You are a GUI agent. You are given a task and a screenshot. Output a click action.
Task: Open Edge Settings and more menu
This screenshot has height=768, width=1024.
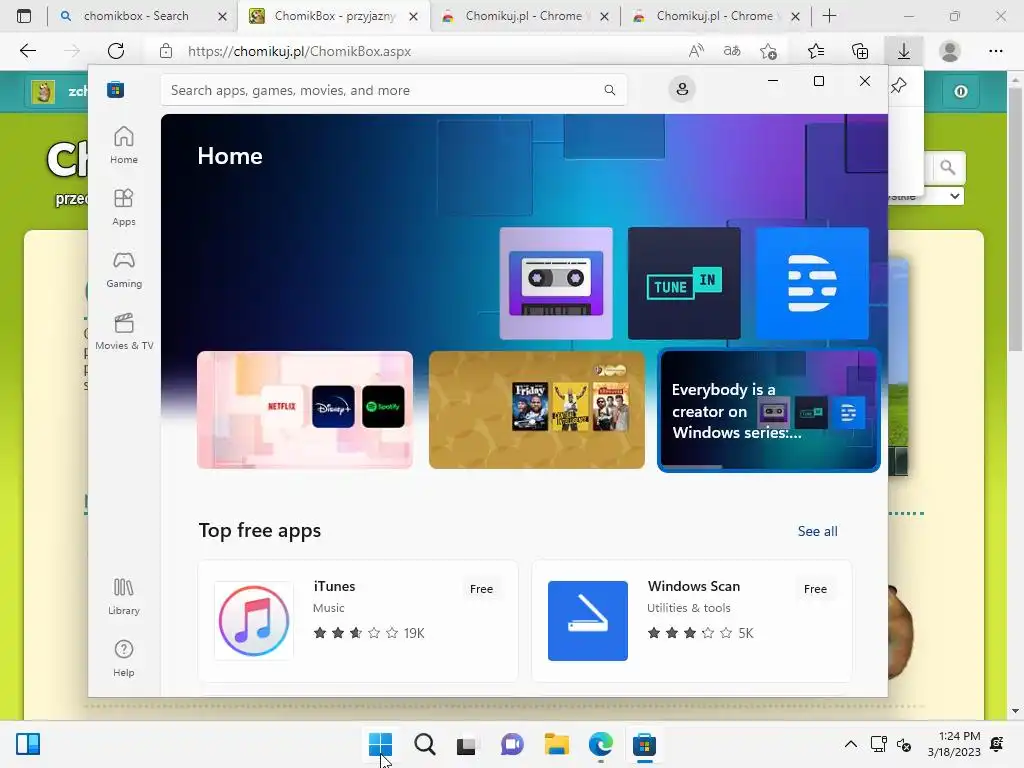point(995,51)
